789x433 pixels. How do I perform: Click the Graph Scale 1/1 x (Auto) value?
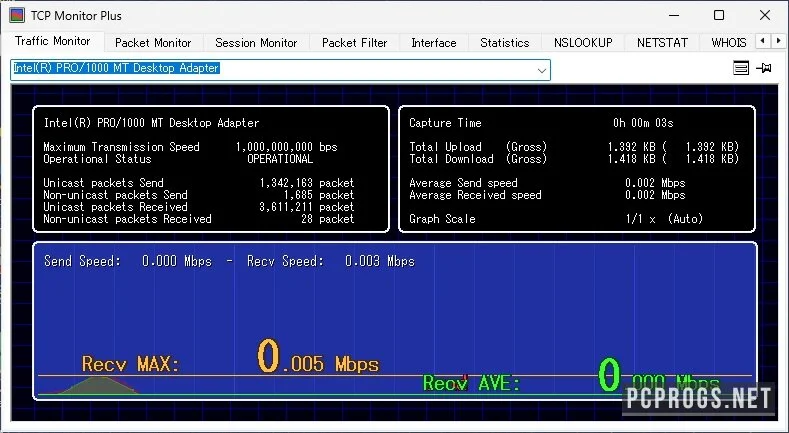tap(664, 219)
